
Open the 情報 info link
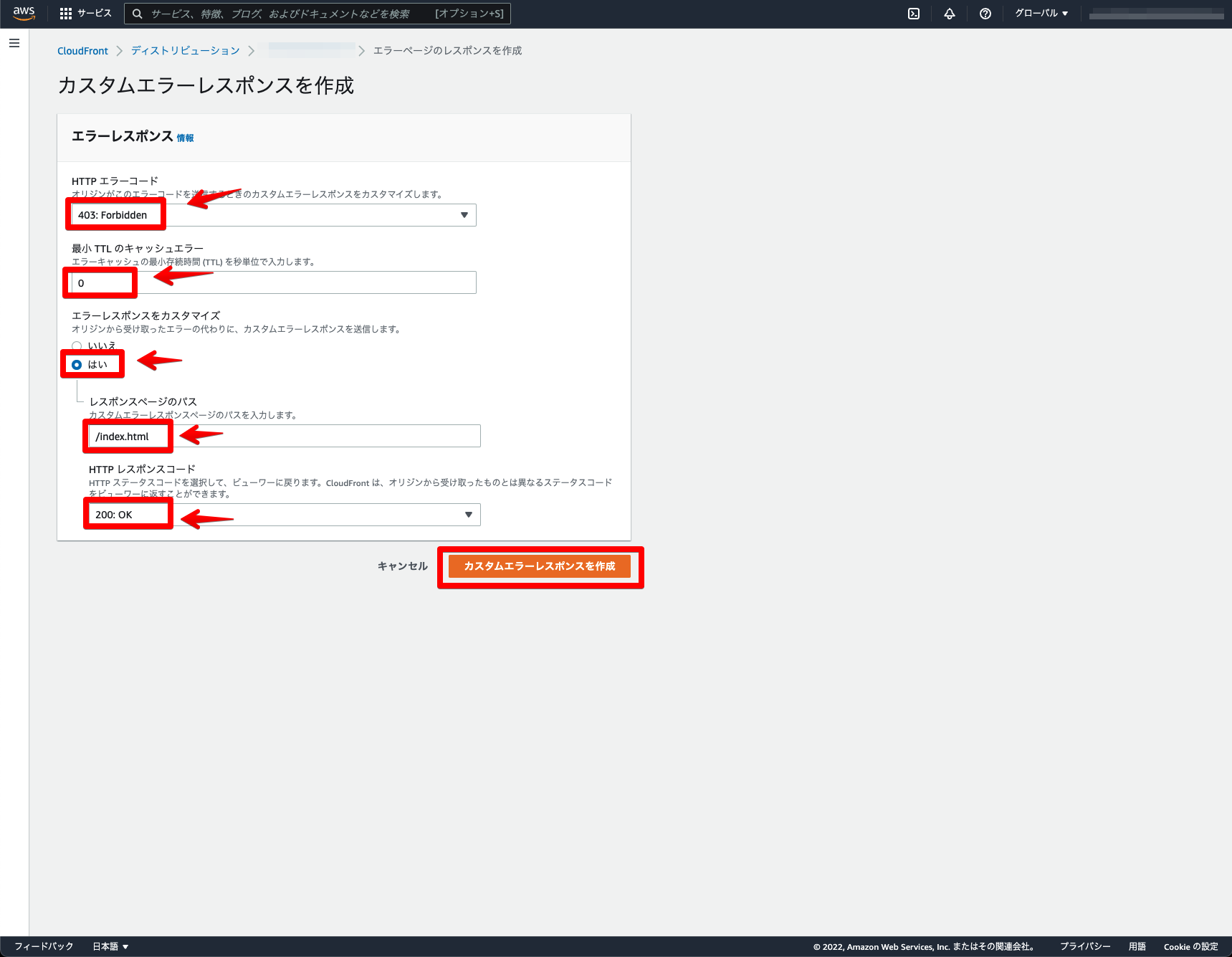point(185,138)
